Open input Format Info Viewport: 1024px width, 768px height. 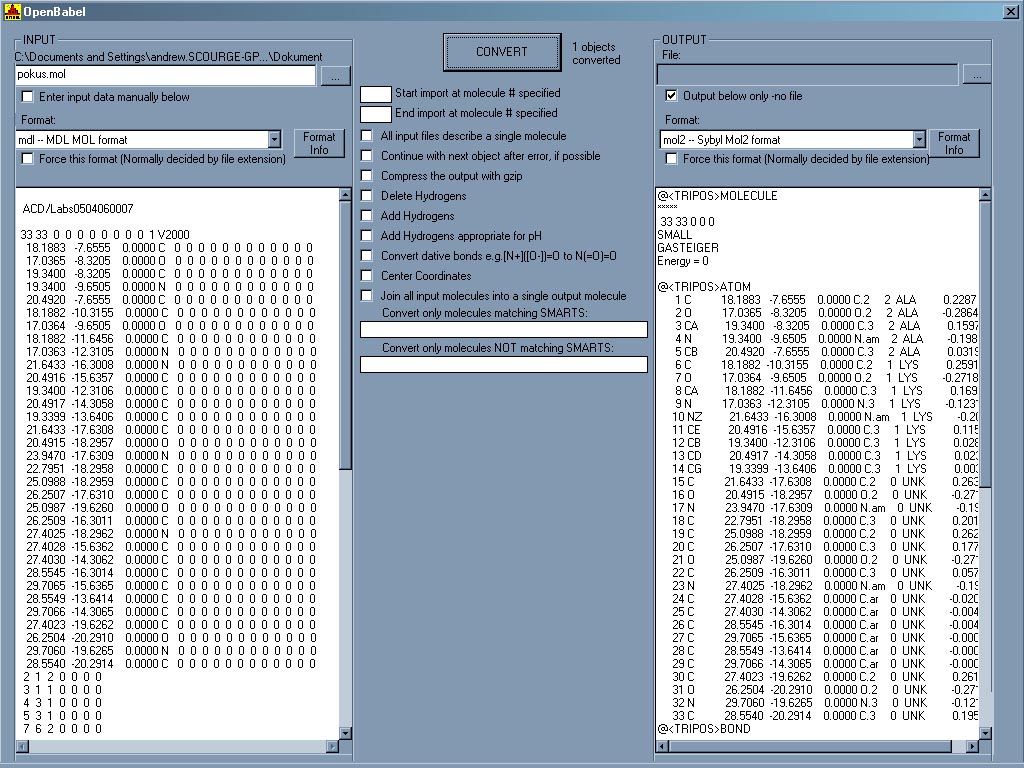319,143
